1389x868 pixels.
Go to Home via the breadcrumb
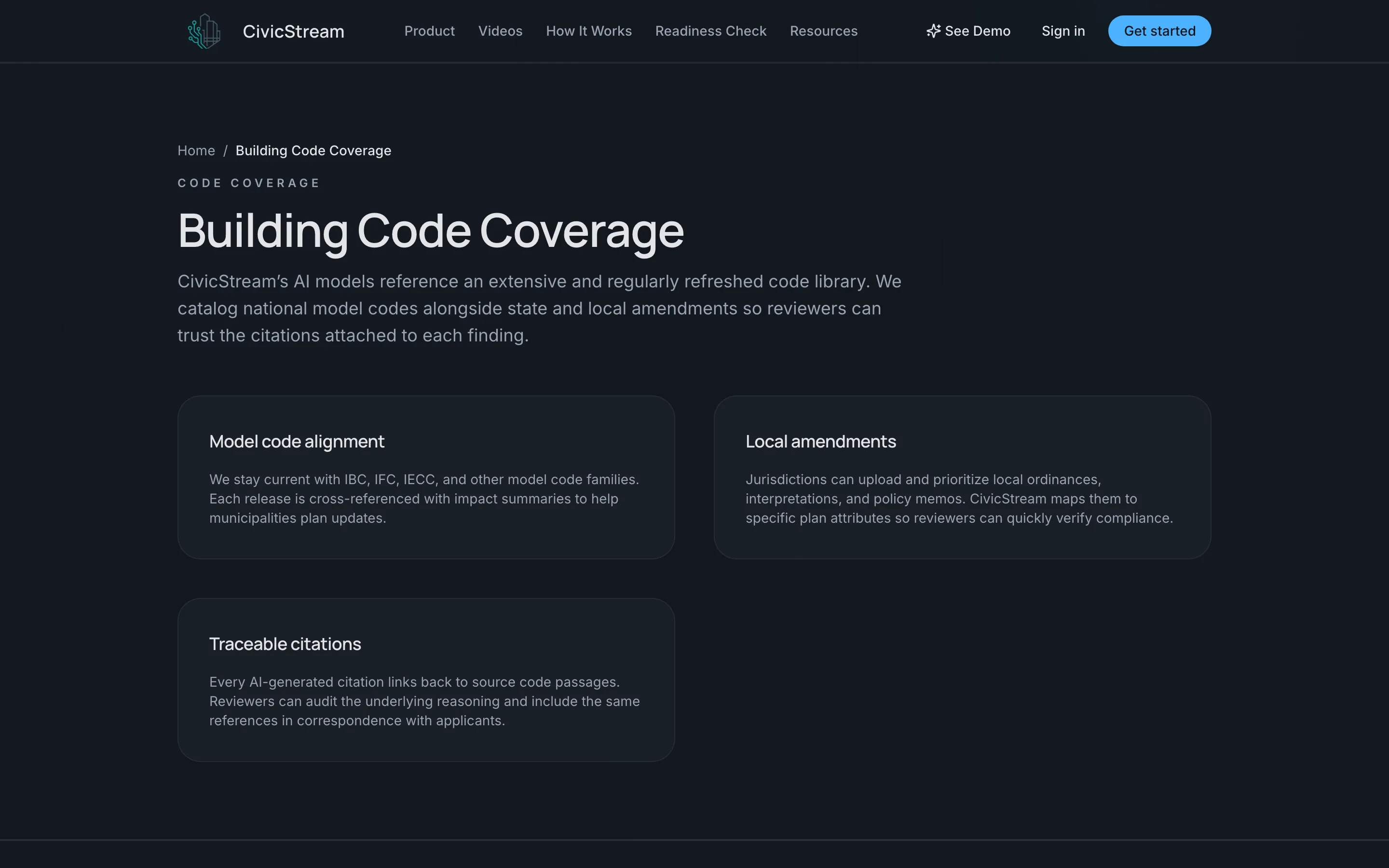pyautogui.click(x=196, y=150)
